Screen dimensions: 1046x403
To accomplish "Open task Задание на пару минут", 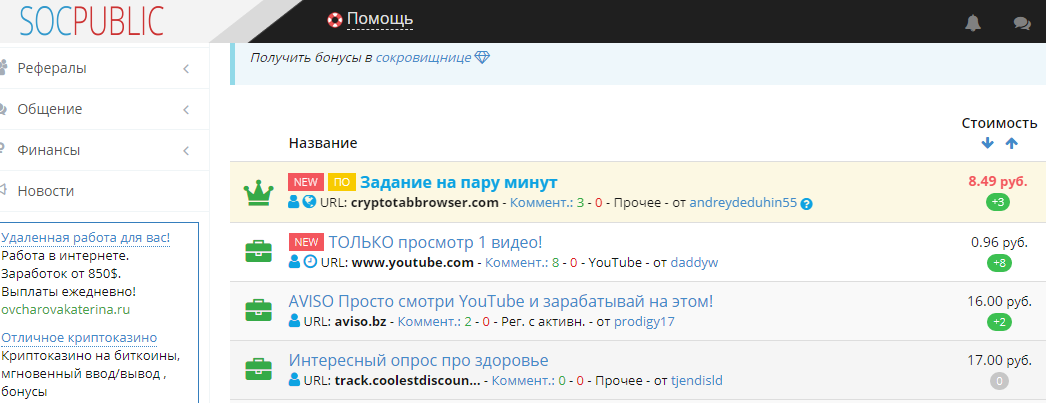I will click(459, 182).
